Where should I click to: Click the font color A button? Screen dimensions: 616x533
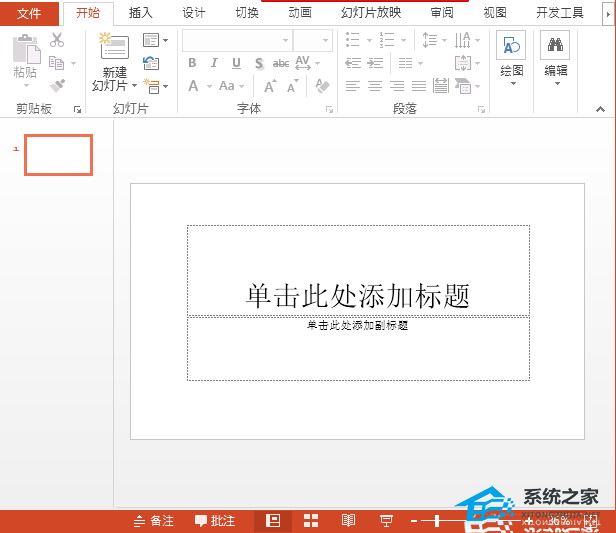point(193,86)
